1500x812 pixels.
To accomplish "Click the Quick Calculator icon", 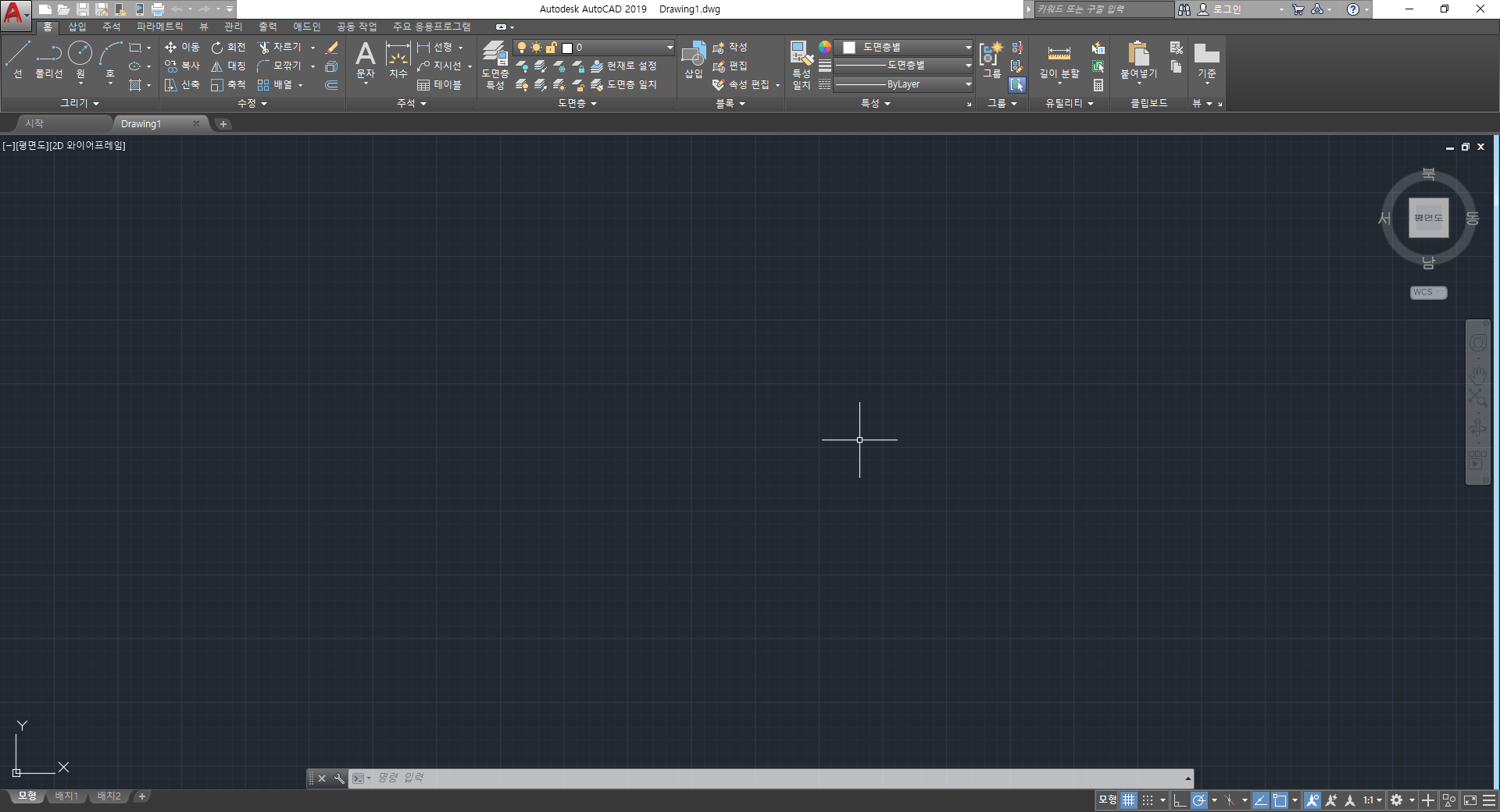I will tap(1098, 85).
